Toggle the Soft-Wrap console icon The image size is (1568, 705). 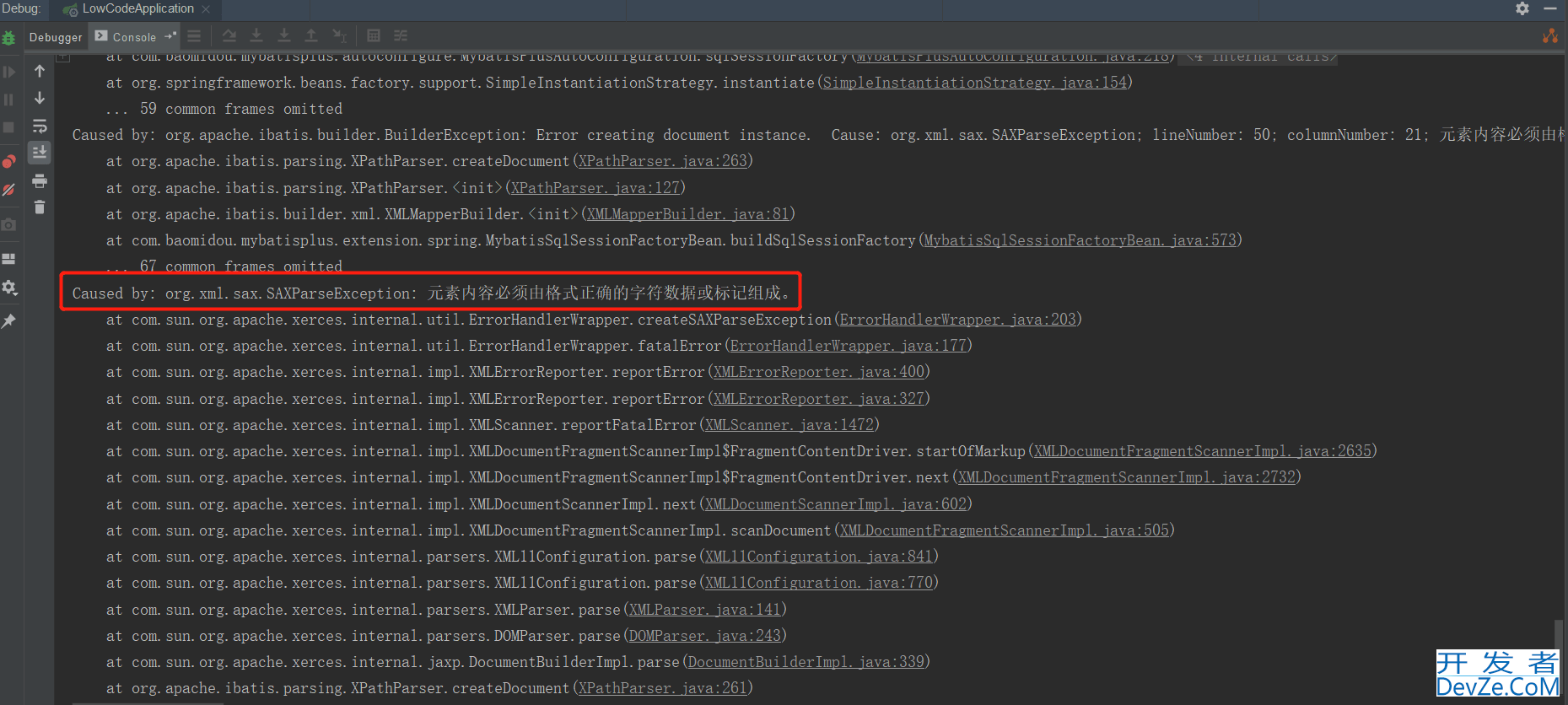[x=40, y=126]
